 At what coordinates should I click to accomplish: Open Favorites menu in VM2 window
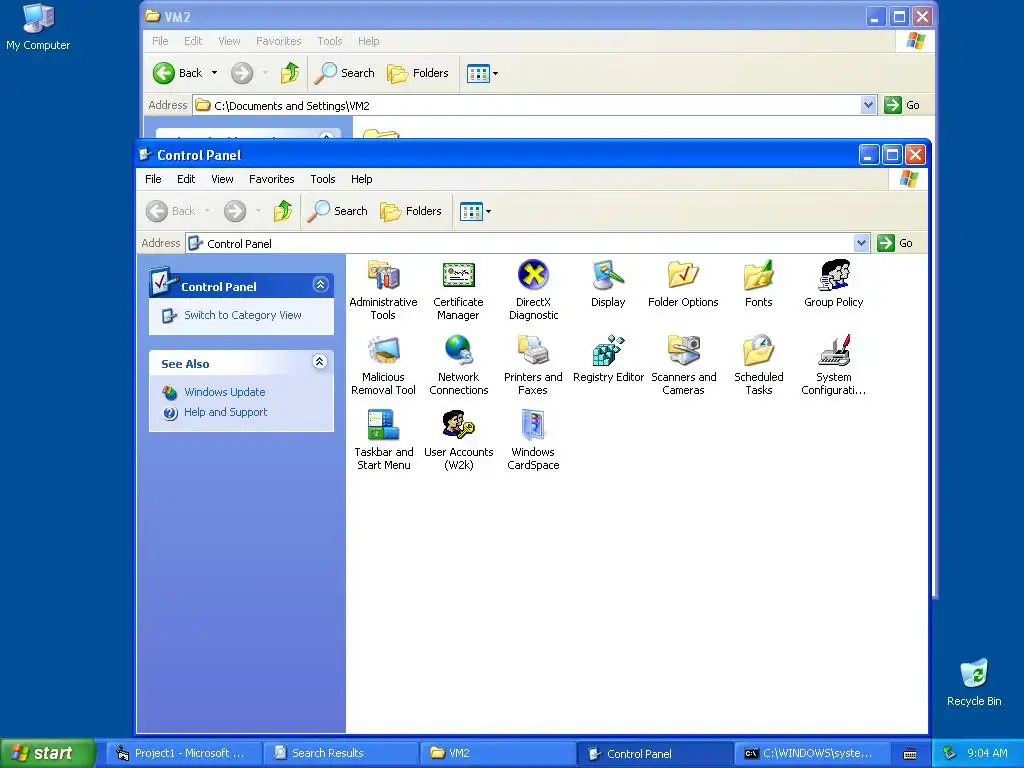click(x=279, y=41)
